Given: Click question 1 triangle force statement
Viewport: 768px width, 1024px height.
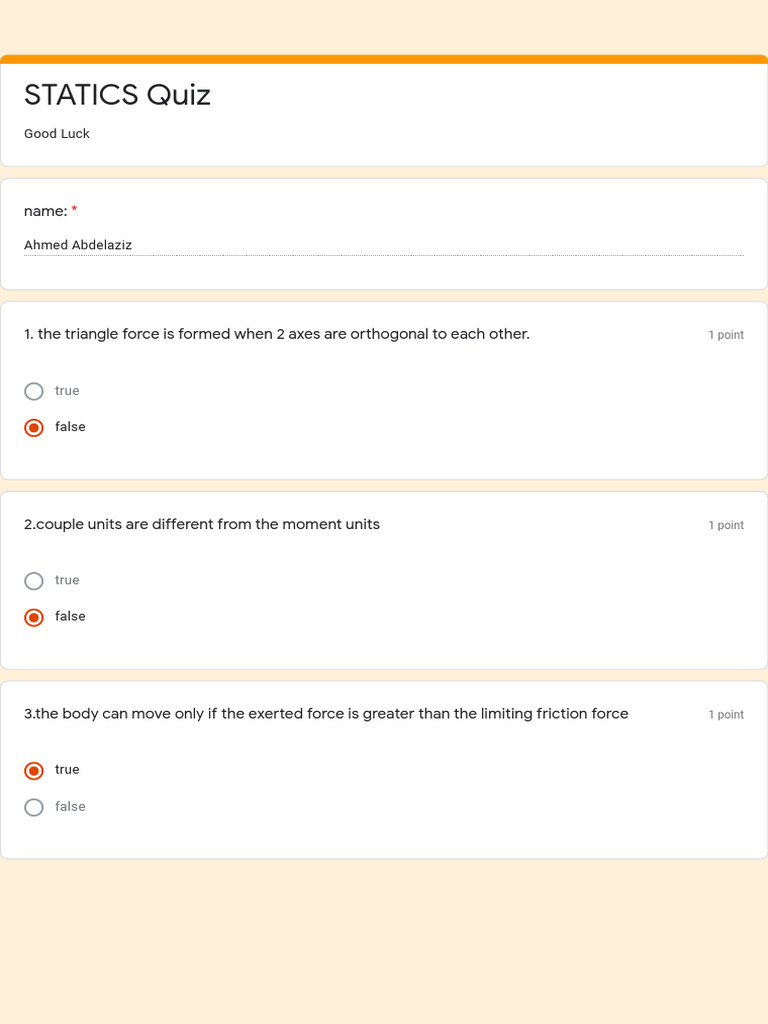Looking at the screenshot, I should click(x=277, y=334).
